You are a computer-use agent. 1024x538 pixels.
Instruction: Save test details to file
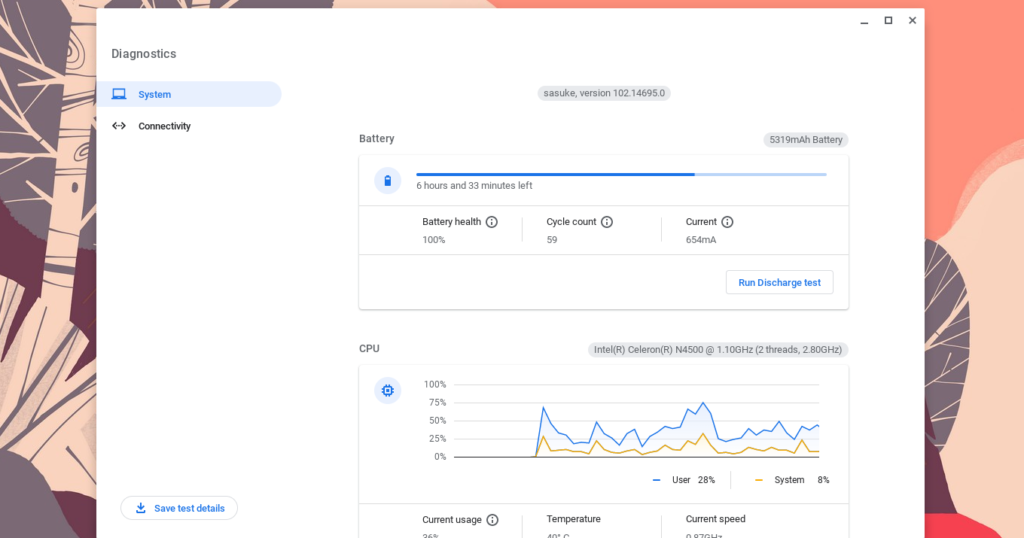179,508
